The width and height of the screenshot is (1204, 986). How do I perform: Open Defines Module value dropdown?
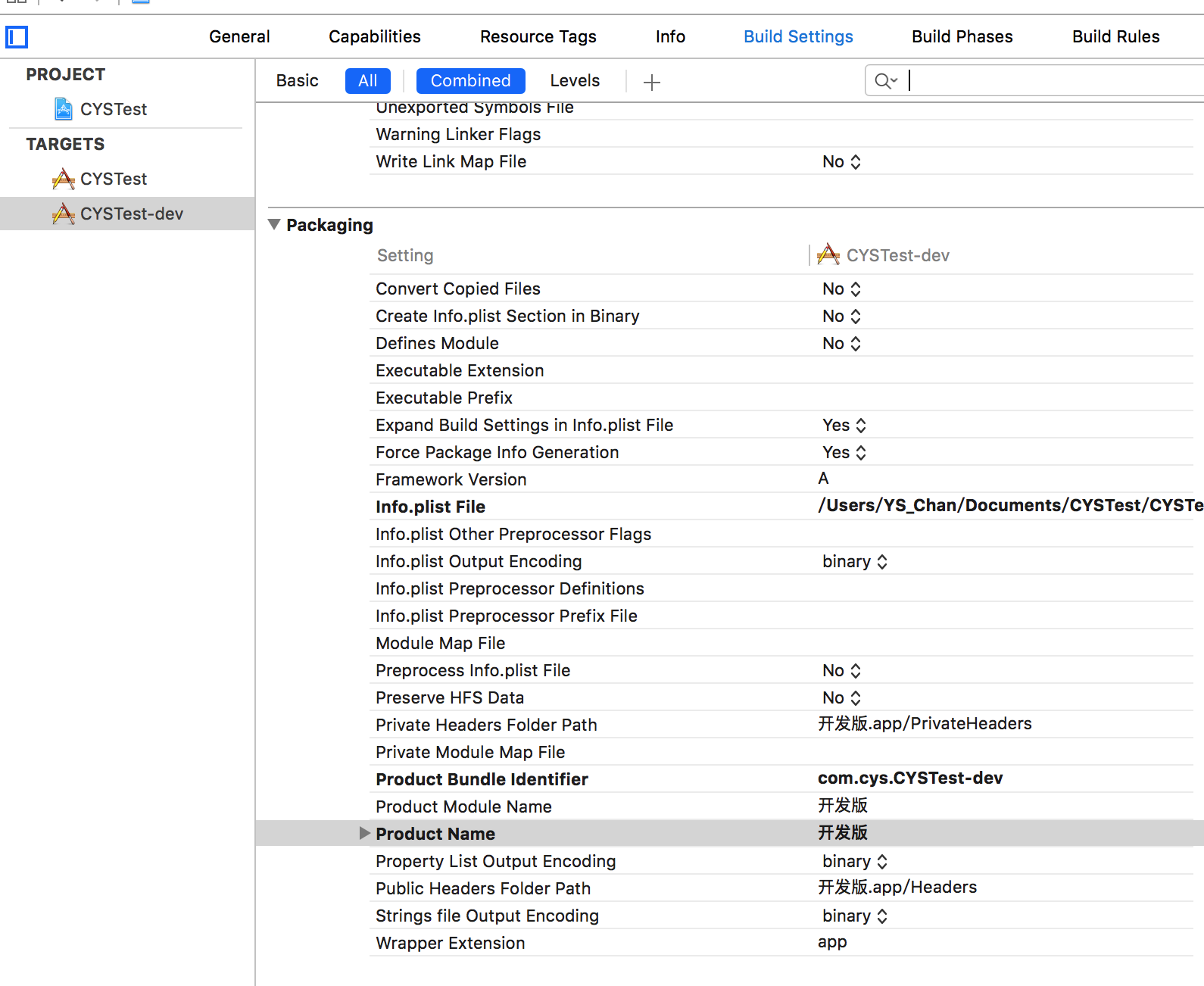(841, 343)
